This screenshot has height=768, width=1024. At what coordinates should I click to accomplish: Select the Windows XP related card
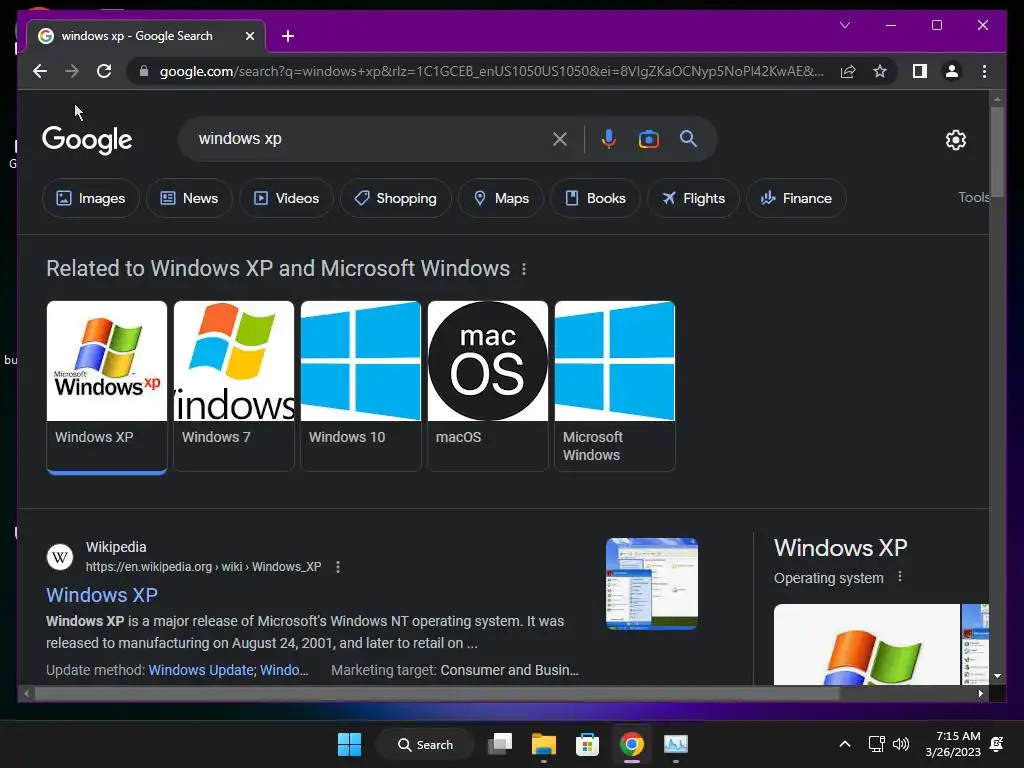[x=106, y=387]
